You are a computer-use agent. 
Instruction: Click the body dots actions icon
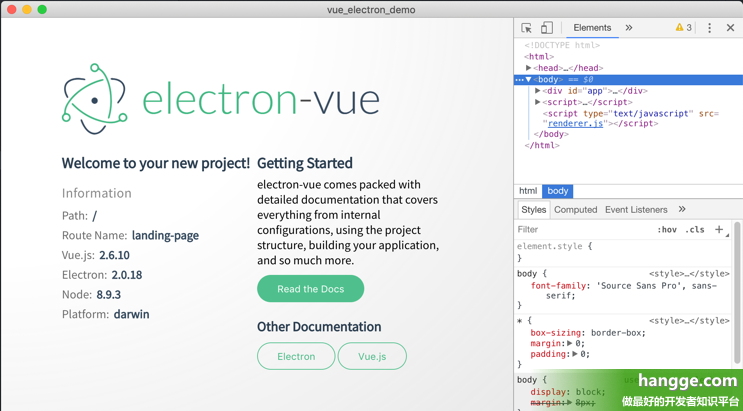click(519, 80)
